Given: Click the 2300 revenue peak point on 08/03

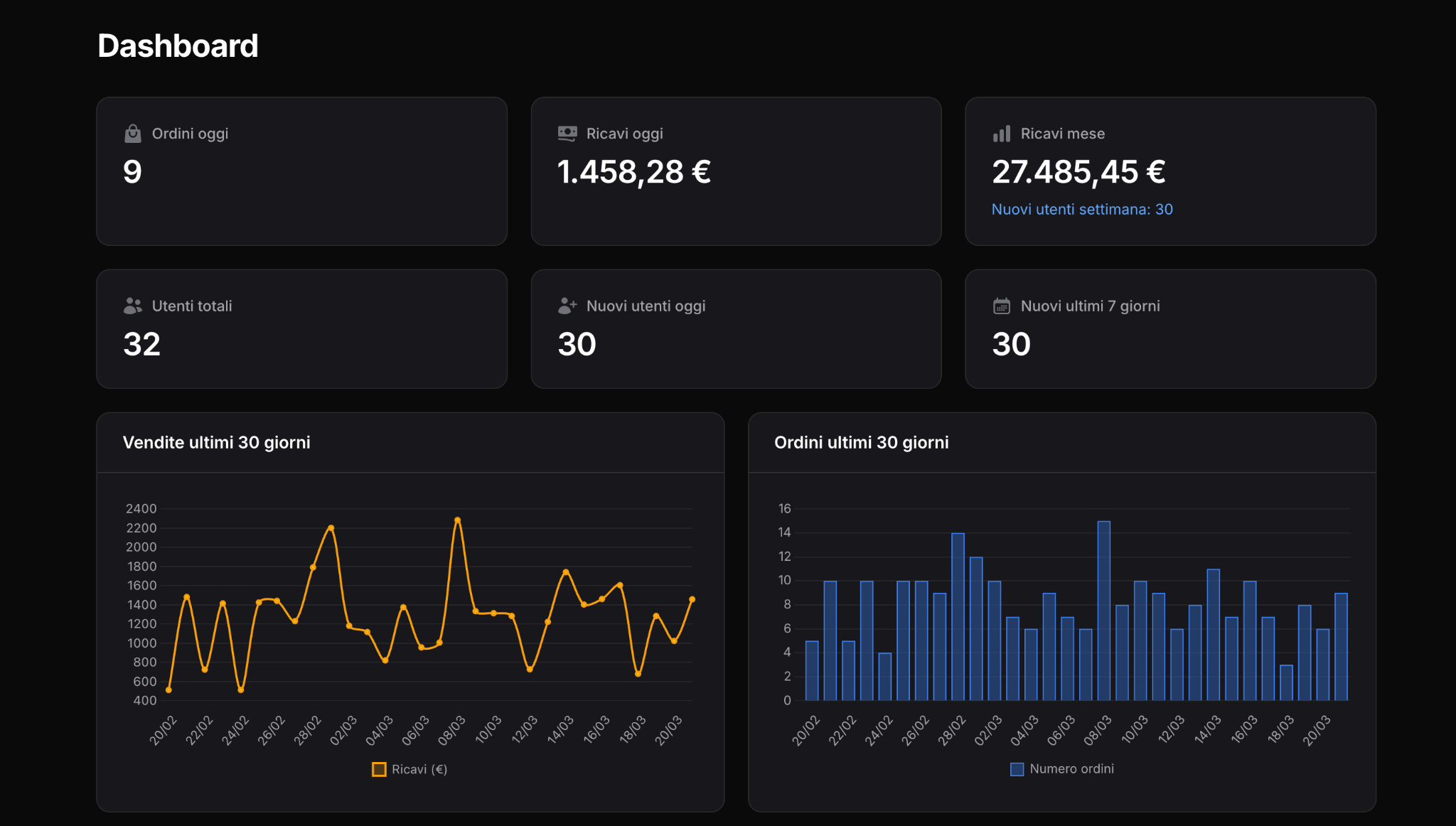Looking at the screenshot, I should [456, 520].
